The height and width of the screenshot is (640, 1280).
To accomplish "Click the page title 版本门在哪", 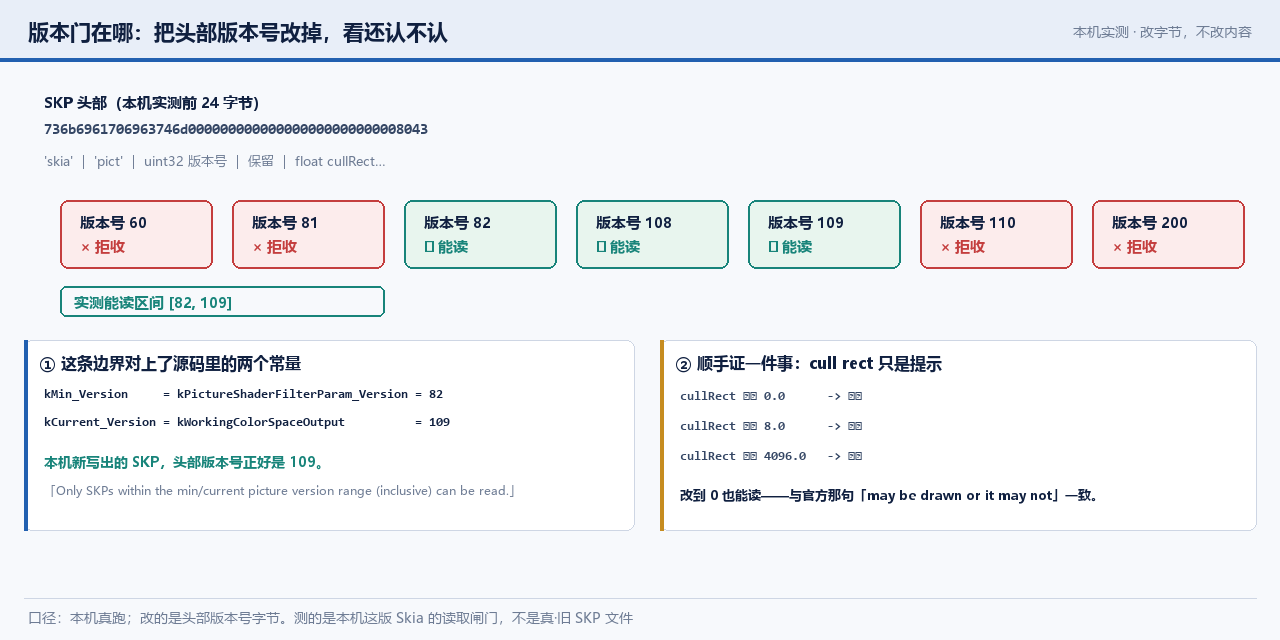I will 237,33.
